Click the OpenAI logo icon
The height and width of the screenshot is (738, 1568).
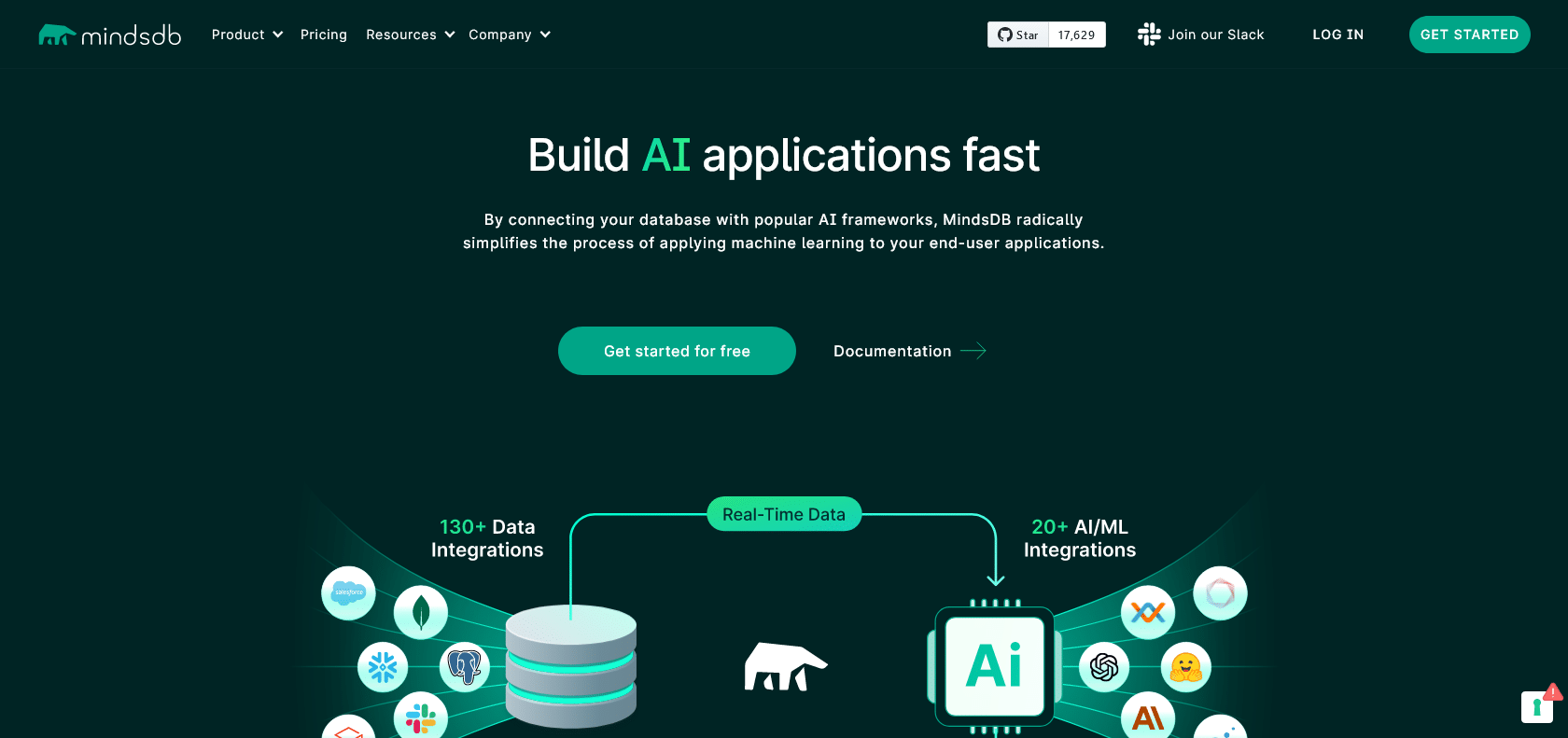pyautogui.click(x=1104, y=667)
